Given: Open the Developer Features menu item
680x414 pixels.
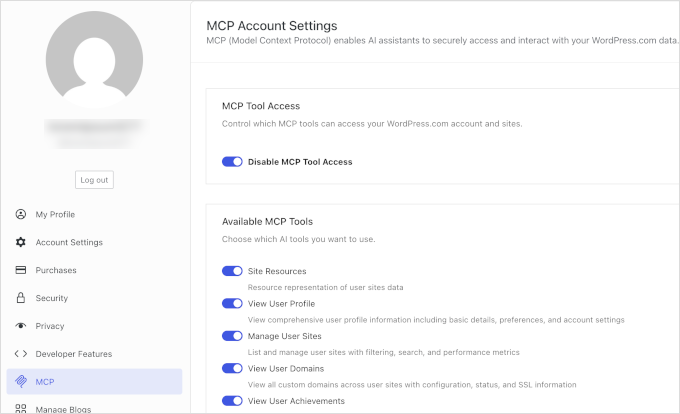Looking at the screenshot, I should point(74,354).
